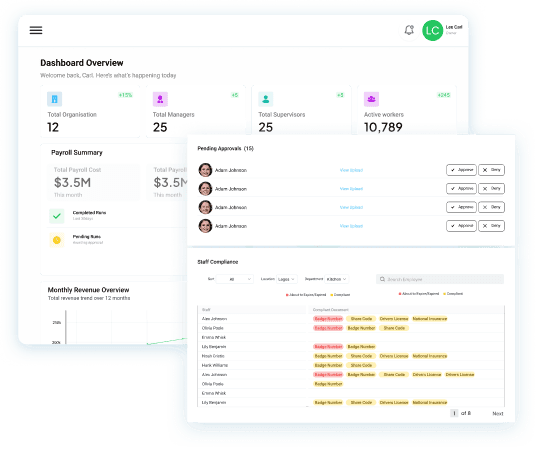The height and width of the screenshot is (449, 537).
Task: Select the Noah Cristo staff row
Action: pos(351,356)
